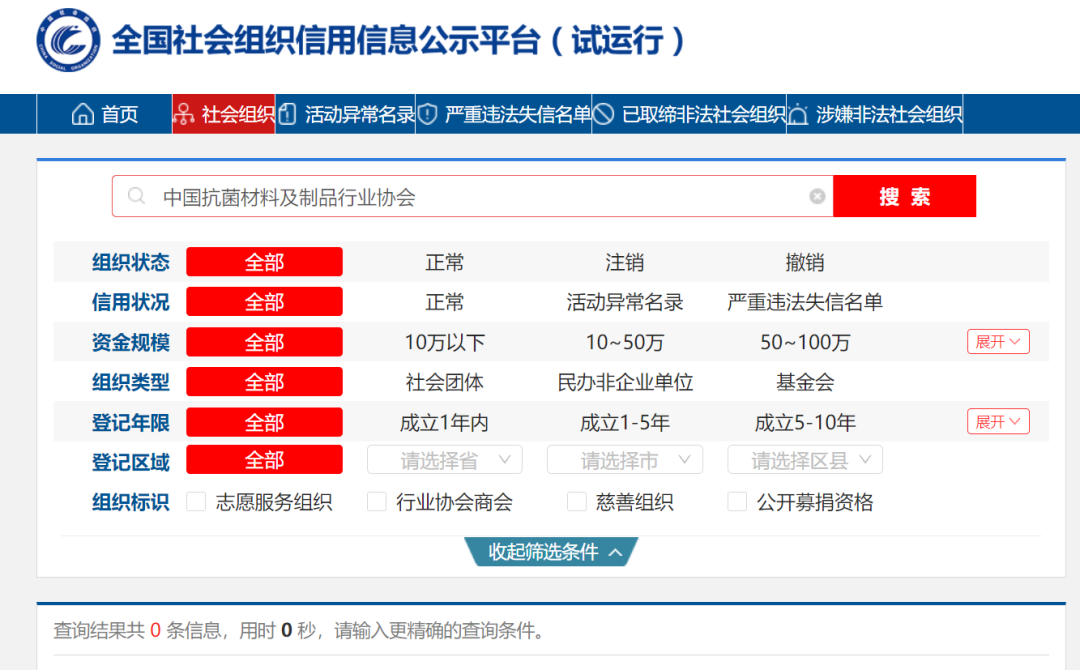Screen dimensions: 1080x670
Task: Click the red 搜索 search button
Action: [x=905, y=196]
